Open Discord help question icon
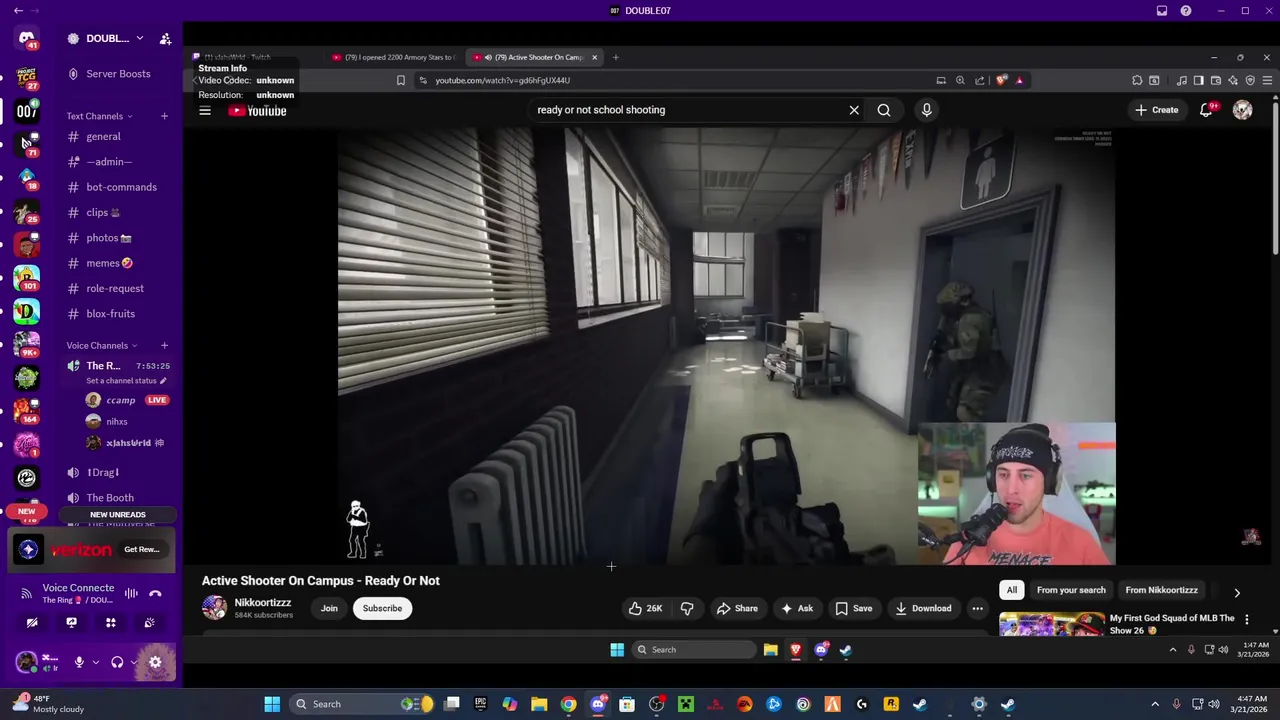Screen dimensions: 1280x720 click(1186, 11)
